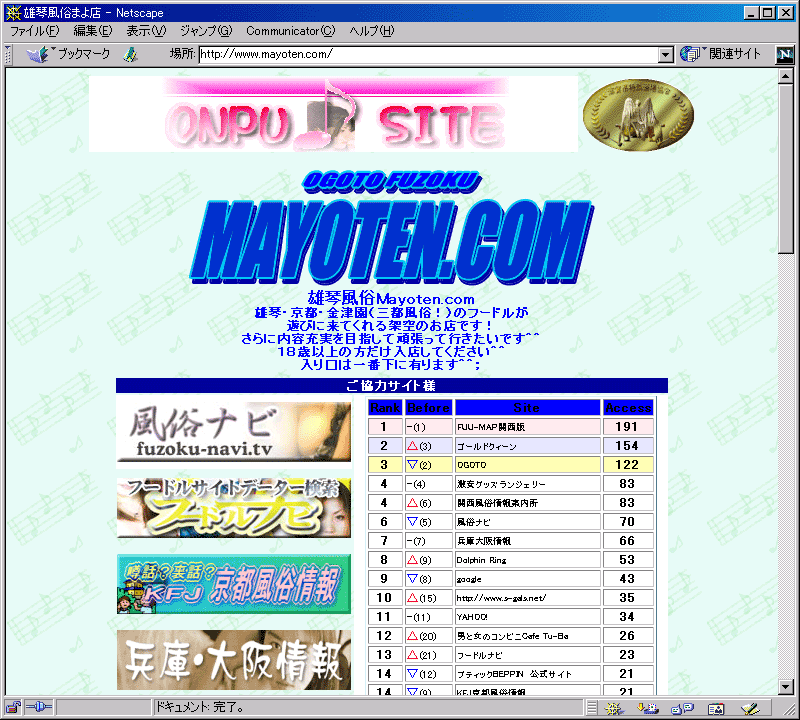Open the 編集(E) menu
The height and width of the screenshot is (720, 800).
click(x=92, y=31)
